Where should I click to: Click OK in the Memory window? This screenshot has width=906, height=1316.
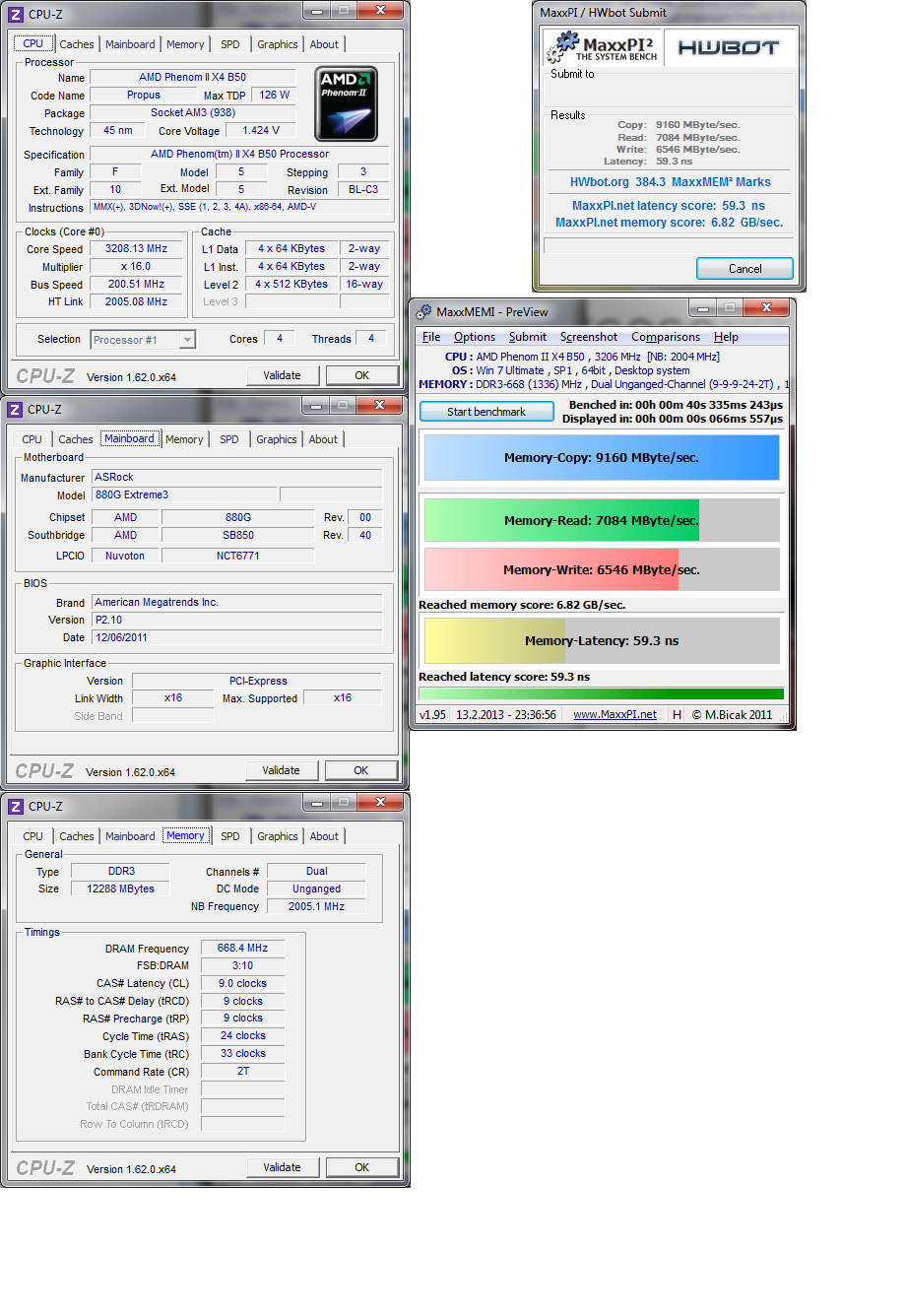tap(362, 1167)
